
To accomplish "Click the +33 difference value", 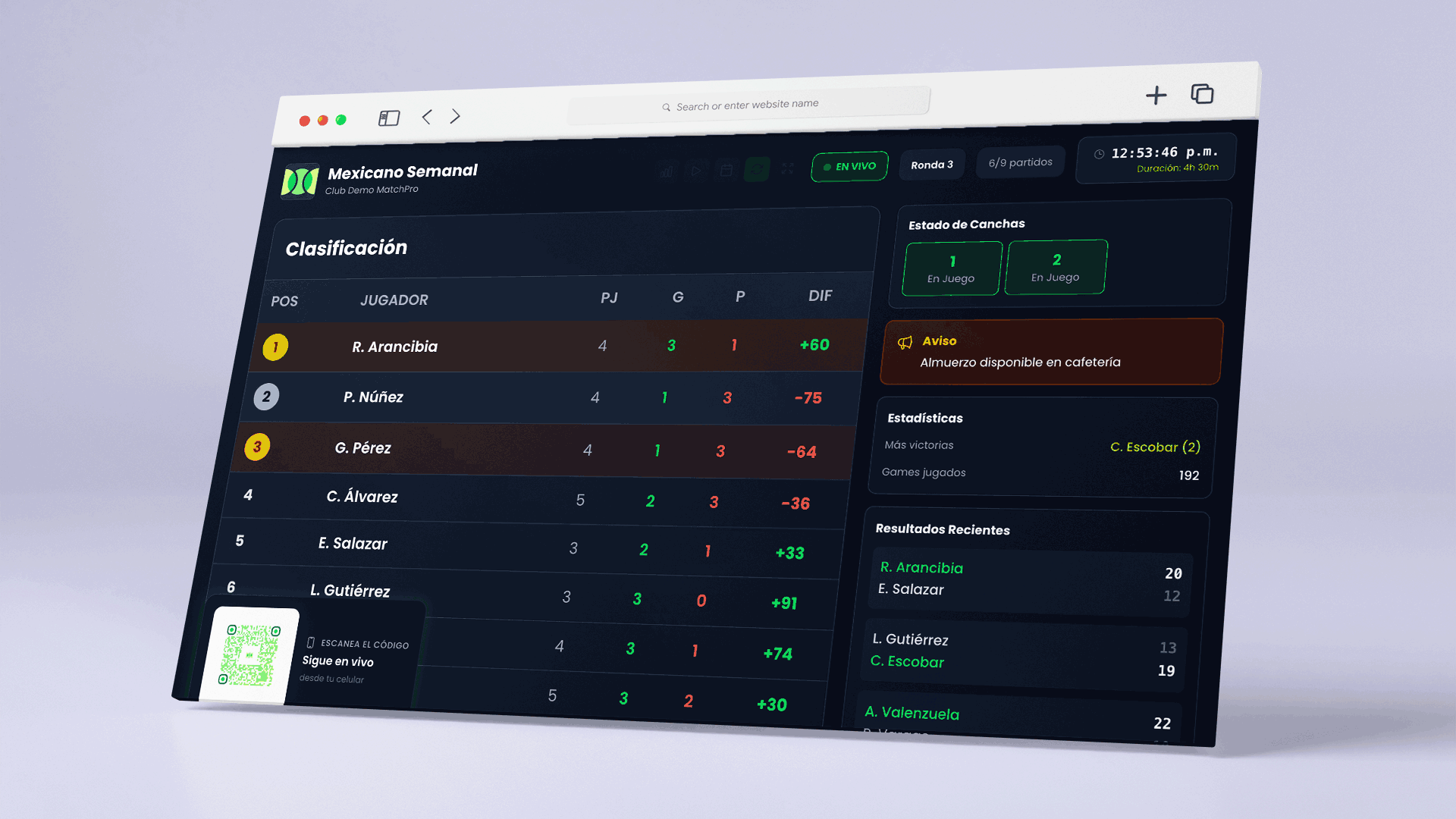I will (789, 553).
